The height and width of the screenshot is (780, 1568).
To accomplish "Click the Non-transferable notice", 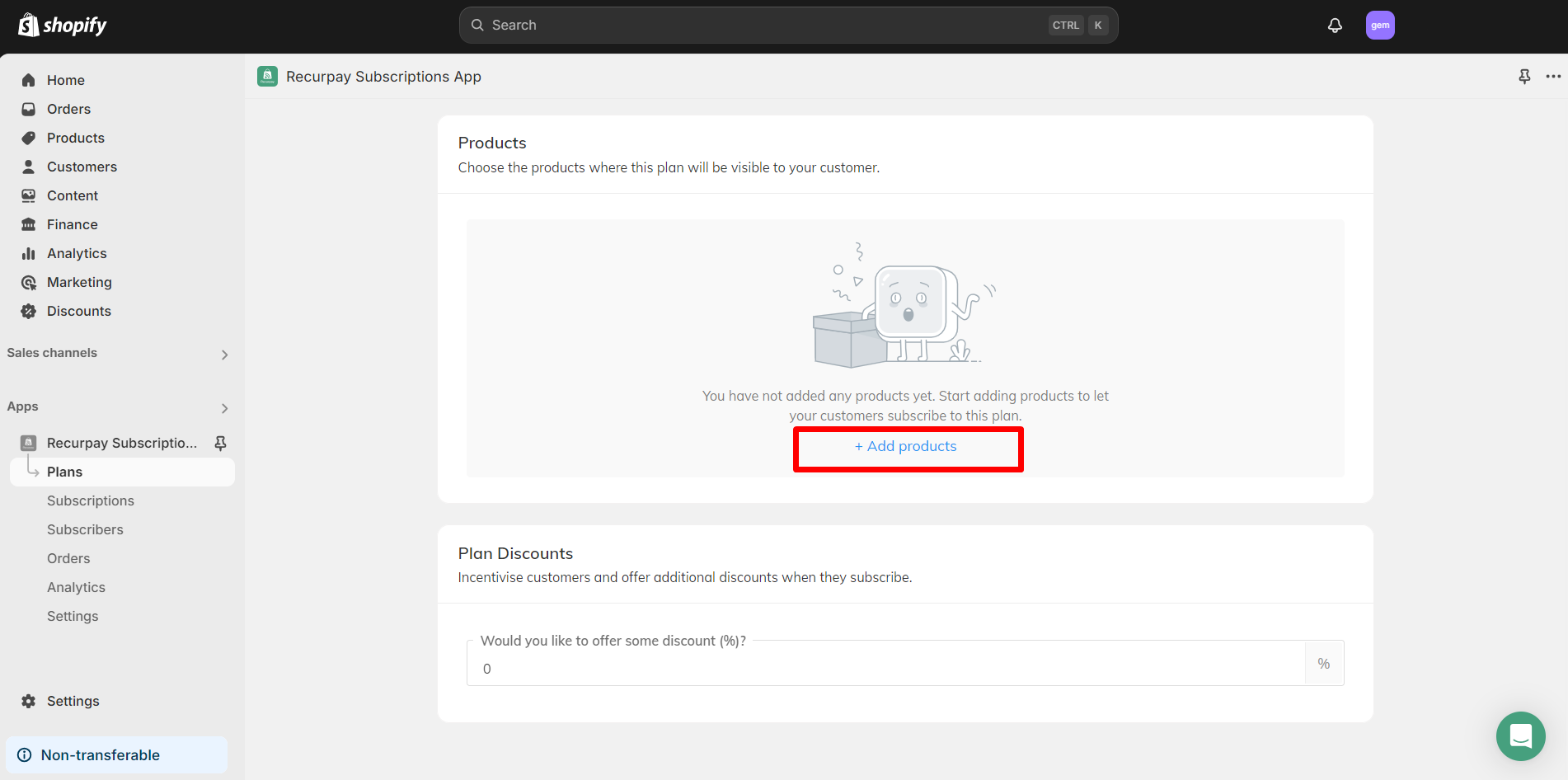I will coord(116,755).
